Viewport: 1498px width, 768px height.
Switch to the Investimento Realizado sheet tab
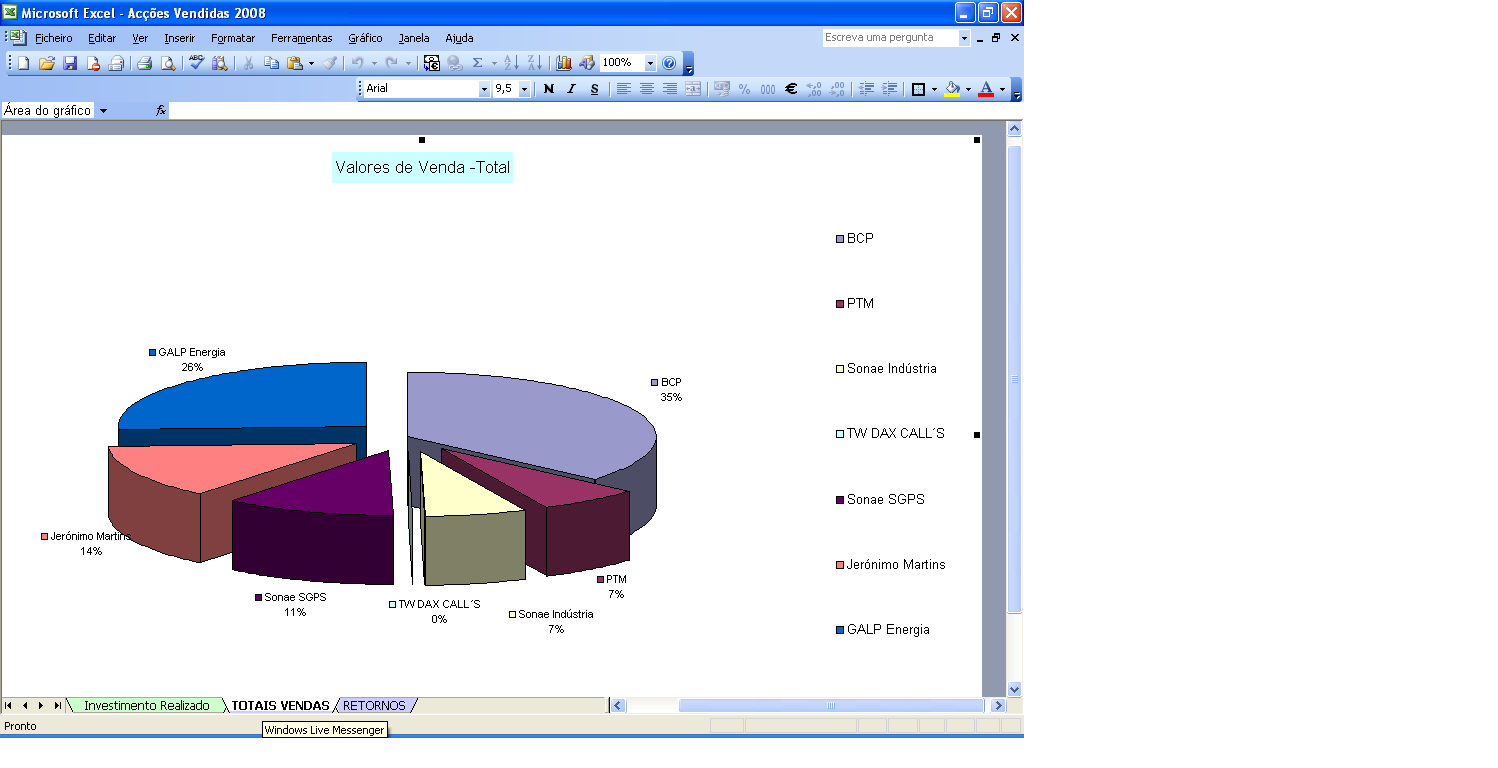[147, 705]
